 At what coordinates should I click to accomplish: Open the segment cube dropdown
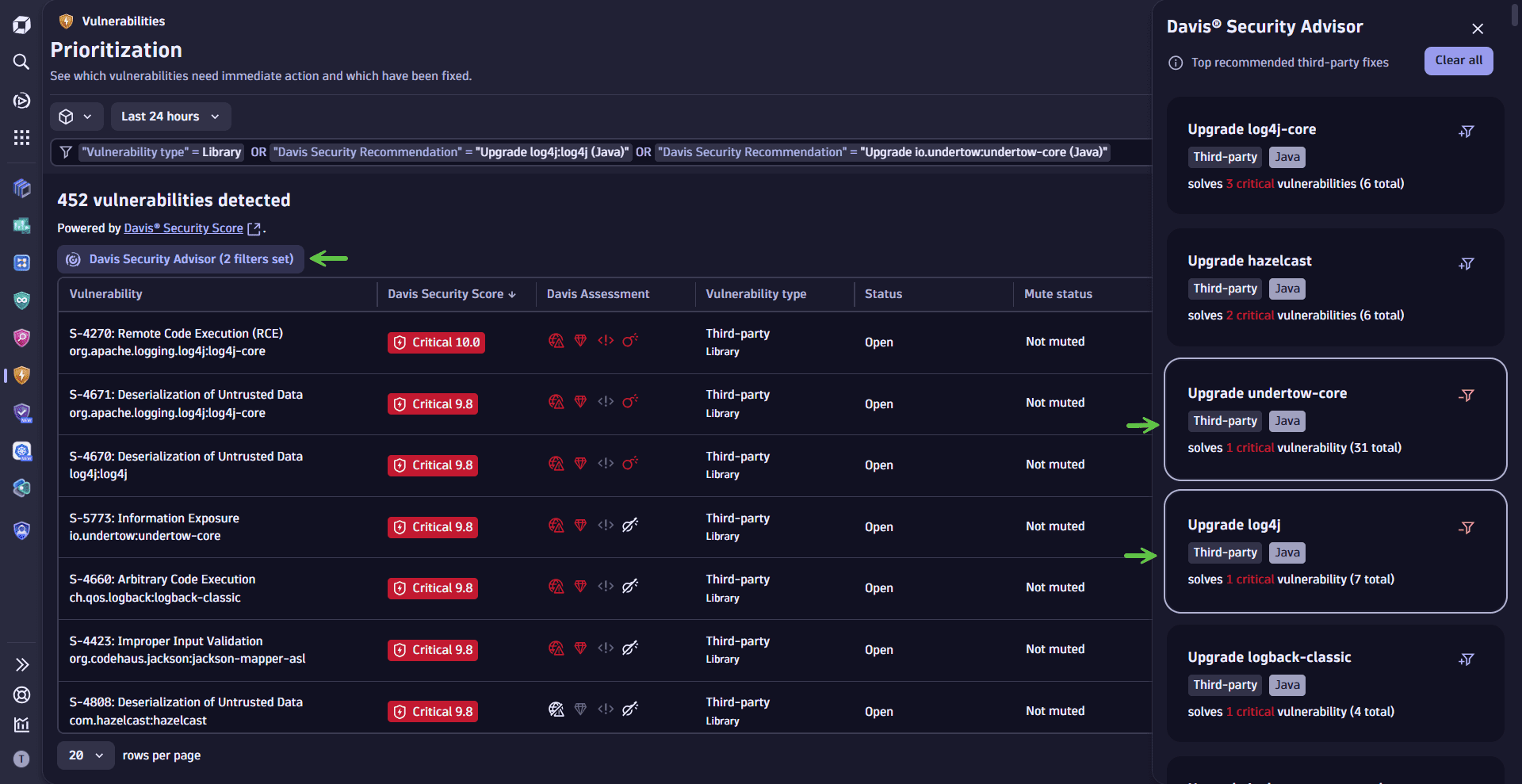tap(76, 117)
